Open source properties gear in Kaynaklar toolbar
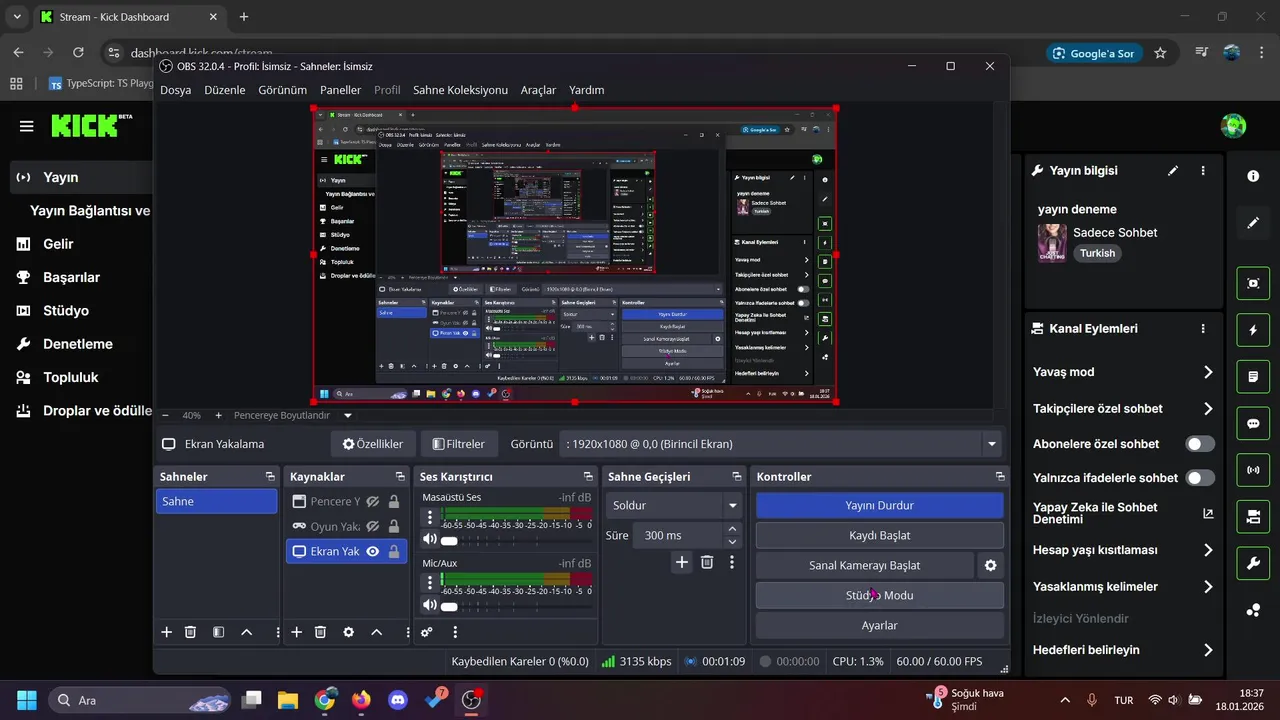Viewport: 1280px width, 720px height. click(x=348, y=632)
